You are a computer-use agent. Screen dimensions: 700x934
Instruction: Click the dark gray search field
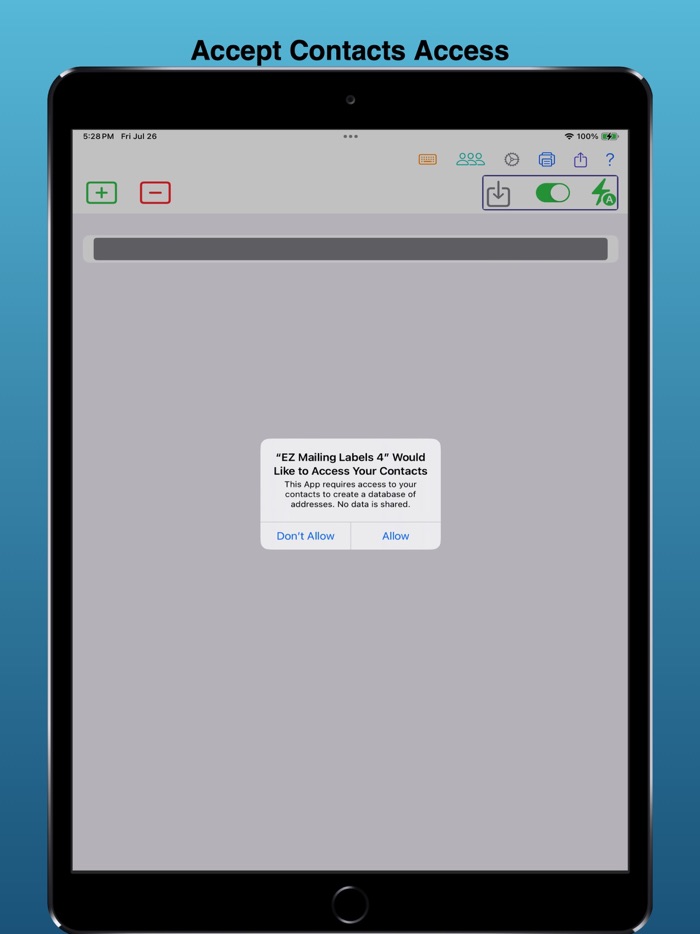pos(350,249)
